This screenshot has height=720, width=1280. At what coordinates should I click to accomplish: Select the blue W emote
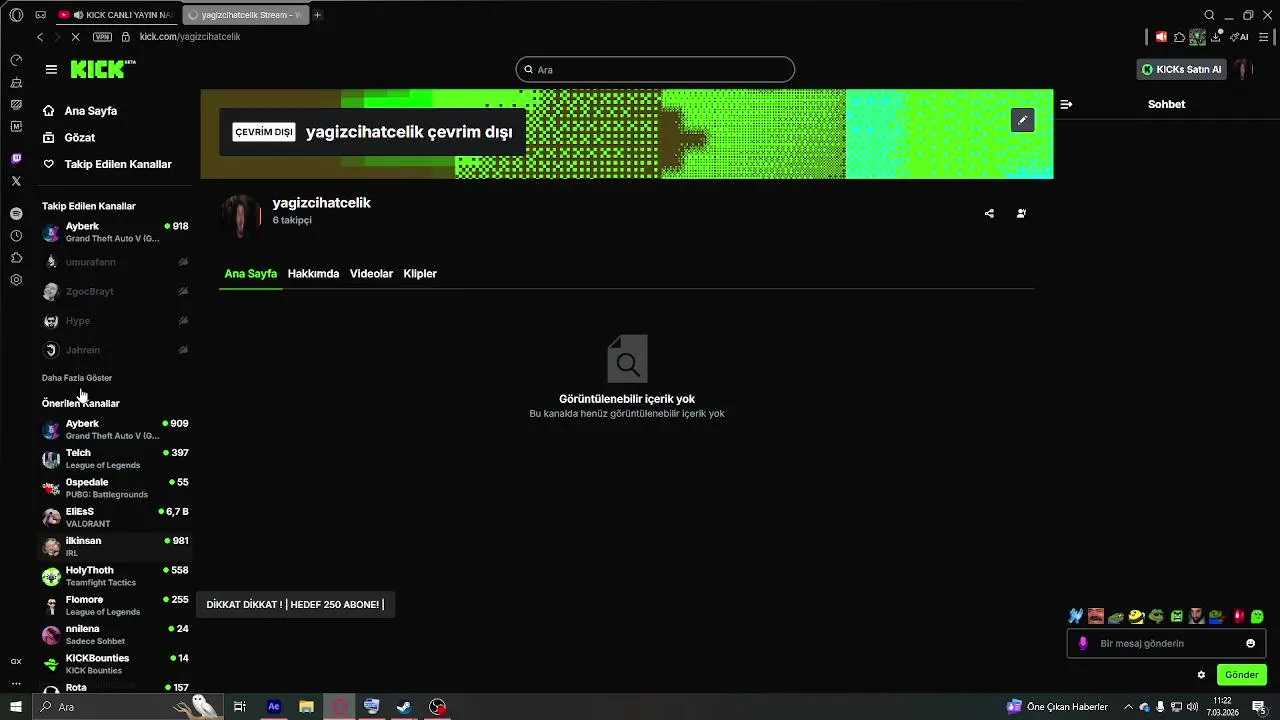[x=1076, y=616]
